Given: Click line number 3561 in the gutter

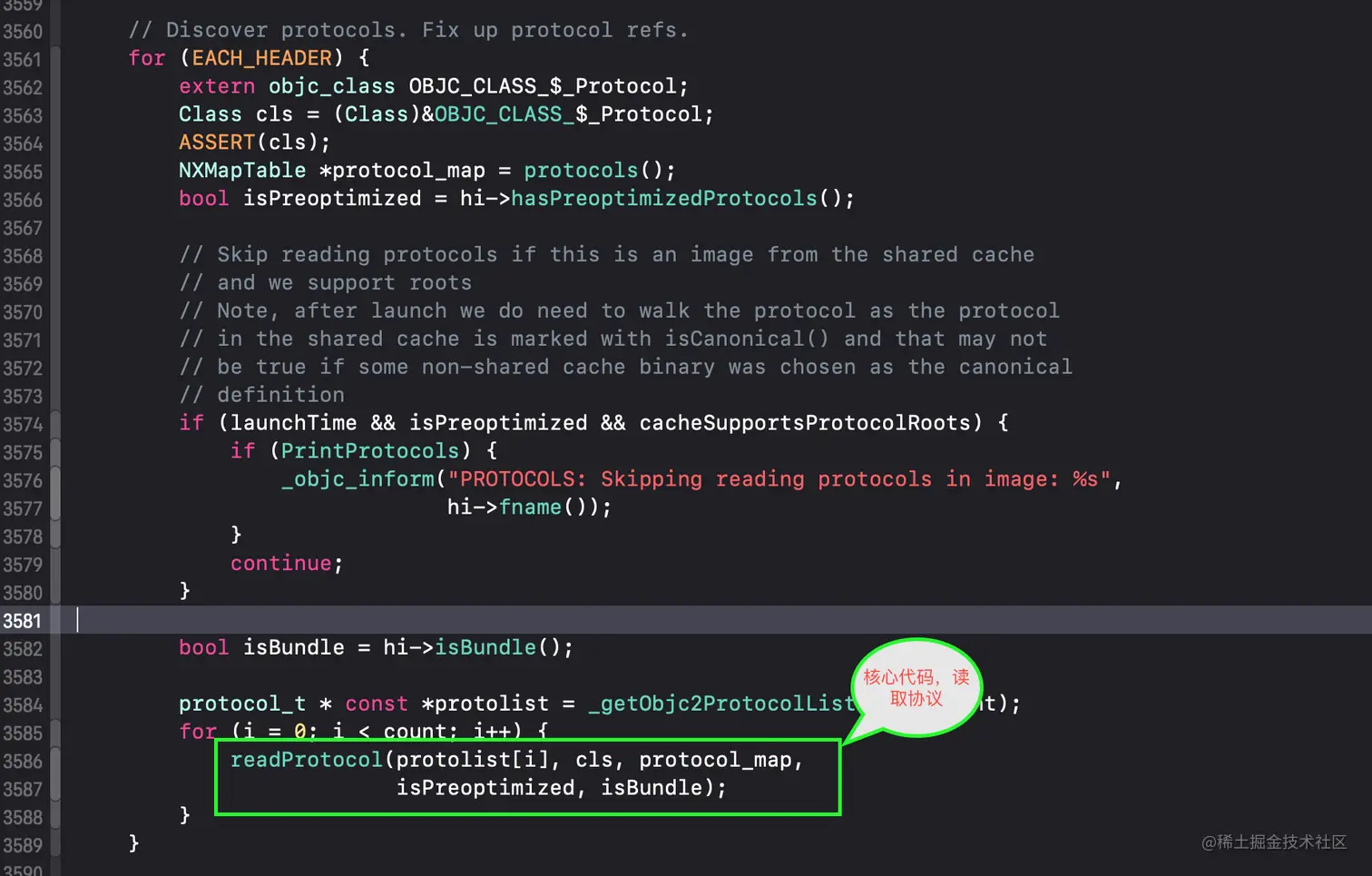Looking at the screenshot, I should (22, 59).
